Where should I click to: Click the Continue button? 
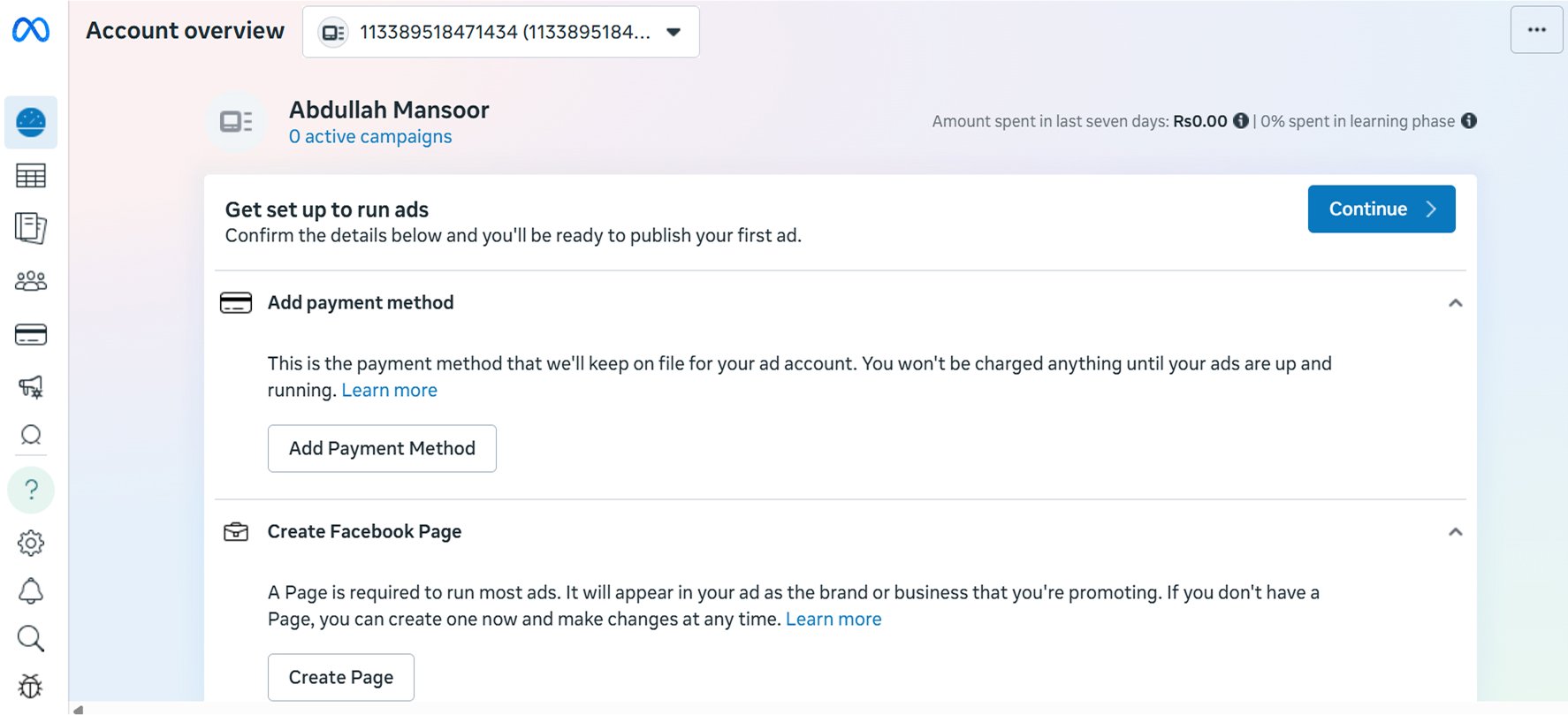pyautogui.click(x=1381, y=209)
